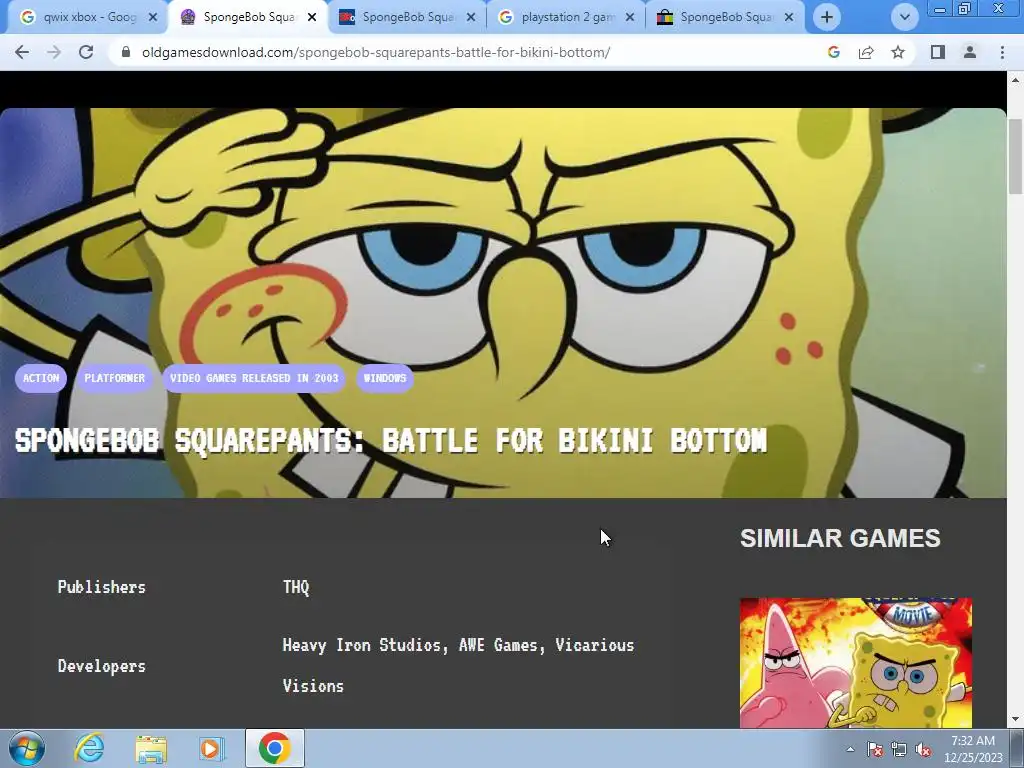Click the page vertical scrollbar thumb
This screenshot has height=768, width=1024.
click(1015, 157)
